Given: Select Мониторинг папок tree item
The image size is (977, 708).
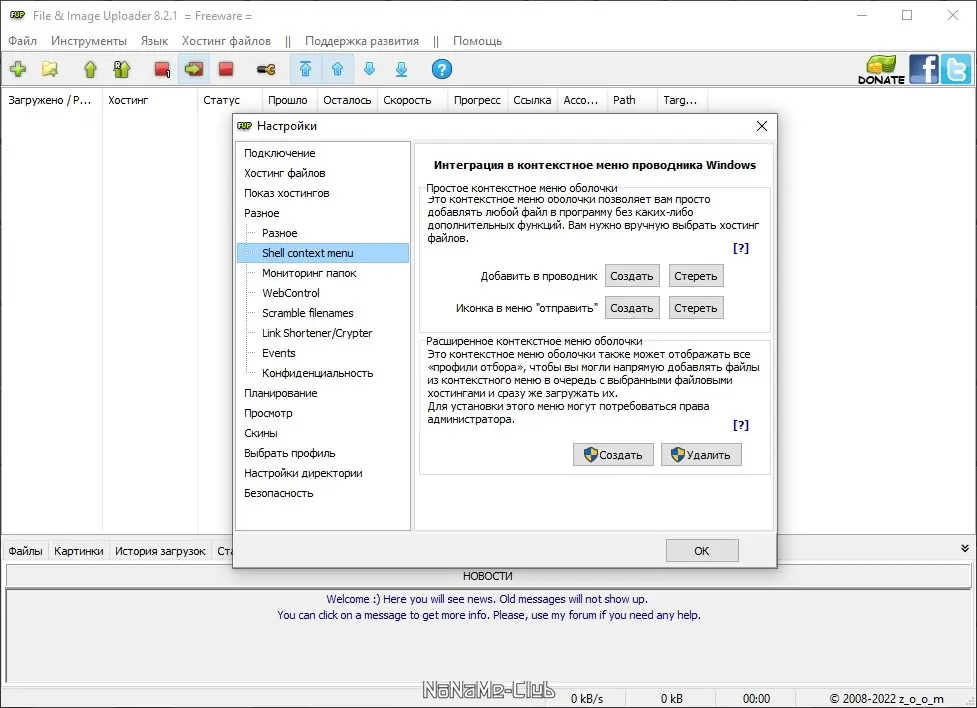Looking at the screenshot, I should click(309, 273).
